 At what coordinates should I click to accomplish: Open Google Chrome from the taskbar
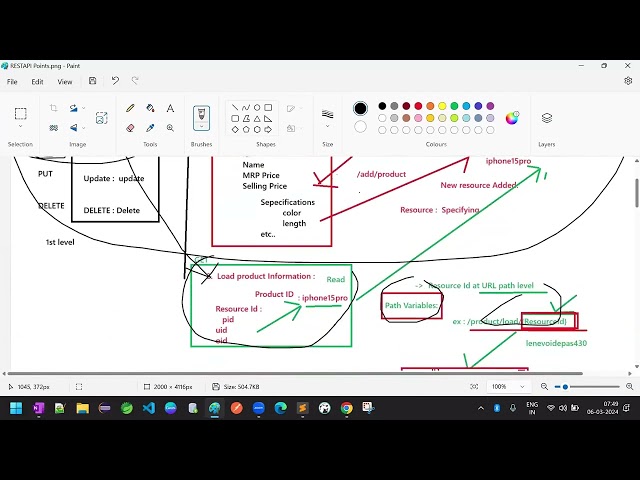pos(346,408)
